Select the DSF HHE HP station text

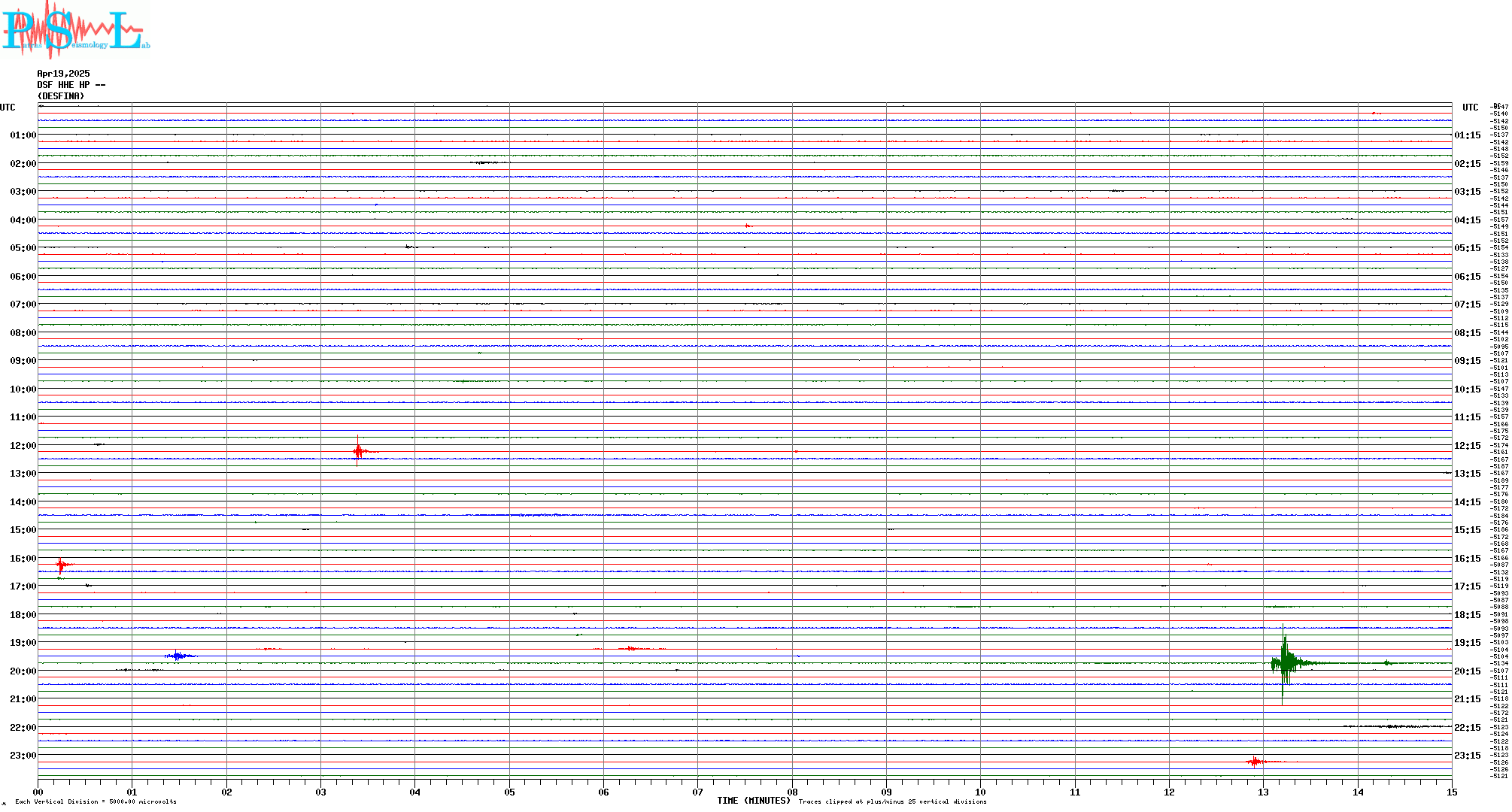[x=71, y=85]
